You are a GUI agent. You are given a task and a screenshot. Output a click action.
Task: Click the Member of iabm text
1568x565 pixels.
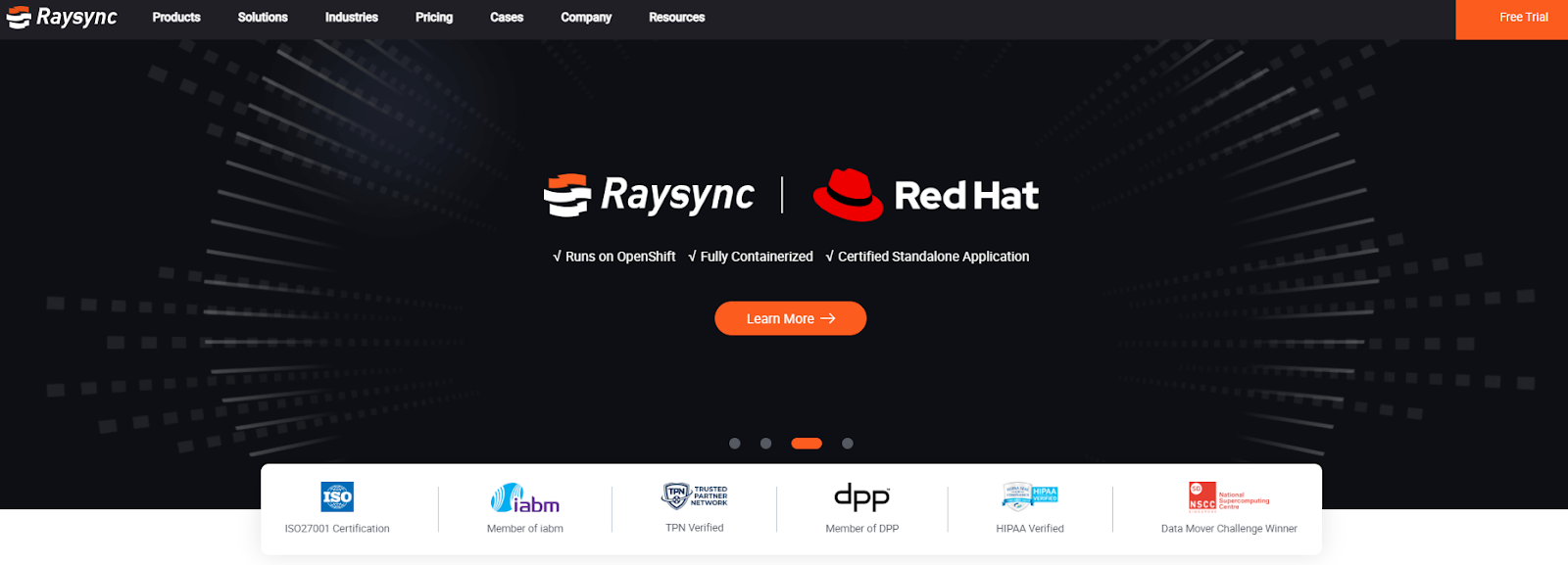525,529
